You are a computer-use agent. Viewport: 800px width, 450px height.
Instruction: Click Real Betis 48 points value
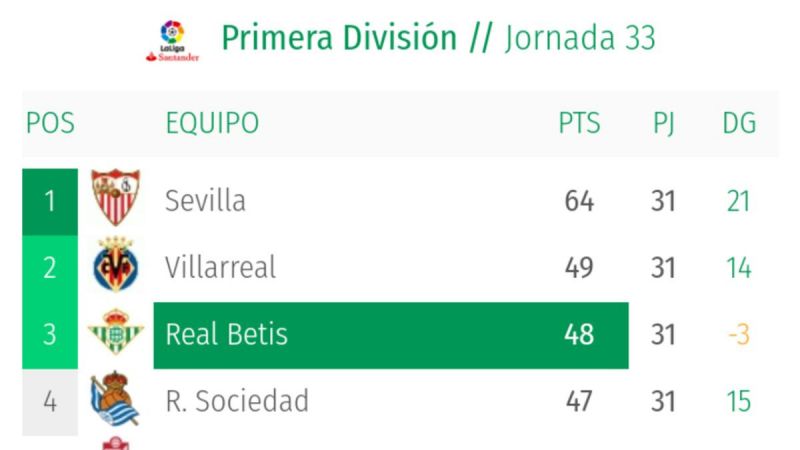tap(579, 335)
